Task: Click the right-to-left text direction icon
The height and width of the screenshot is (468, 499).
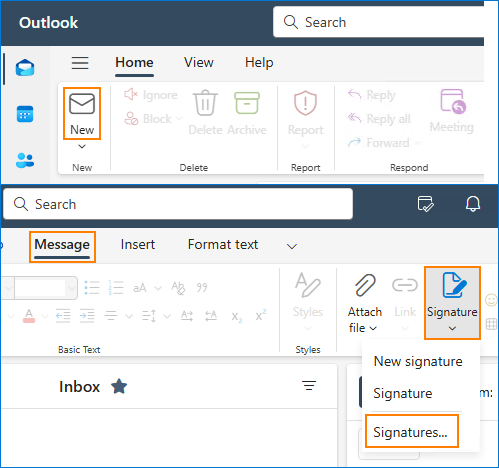Action: [211, 315]
